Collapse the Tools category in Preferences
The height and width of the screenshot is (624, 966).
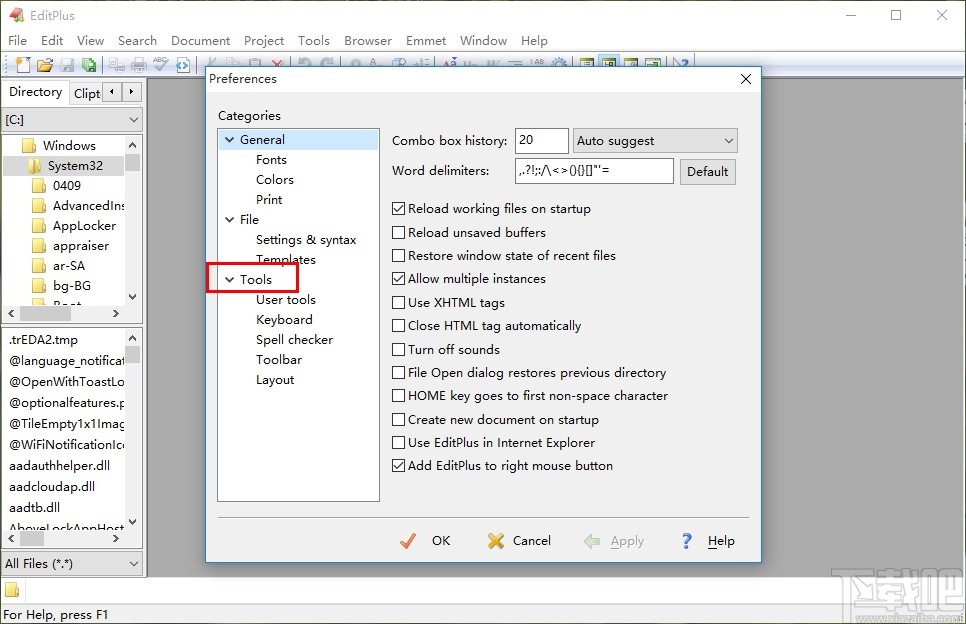click(x=229, y=280)
